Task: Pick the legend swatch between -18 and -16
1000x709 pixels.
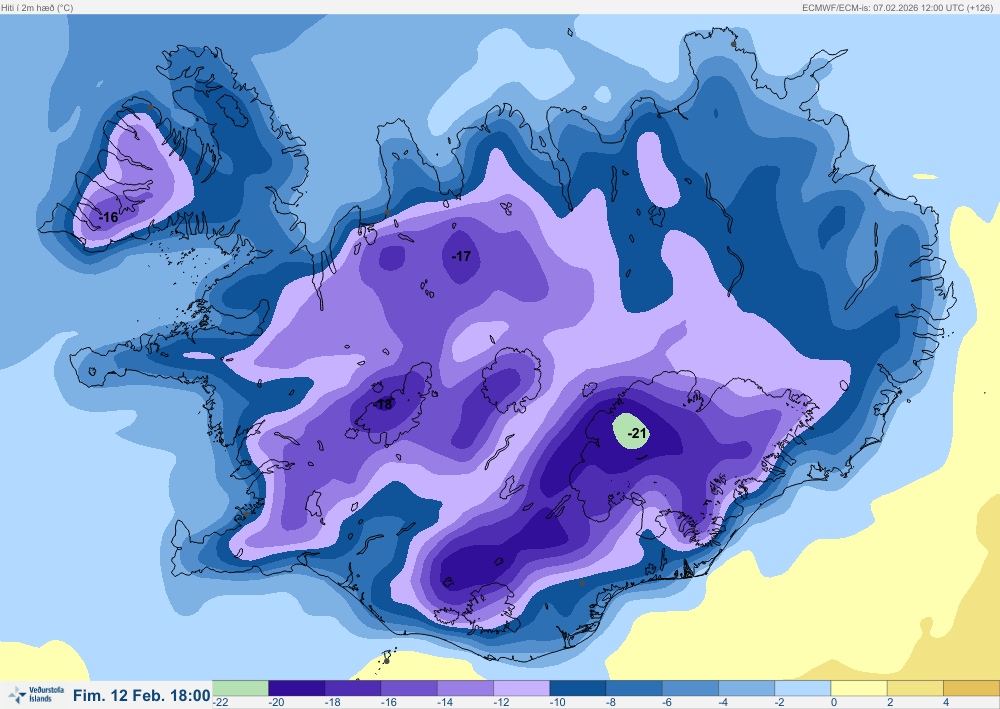Action: click(x=353, y=688)
